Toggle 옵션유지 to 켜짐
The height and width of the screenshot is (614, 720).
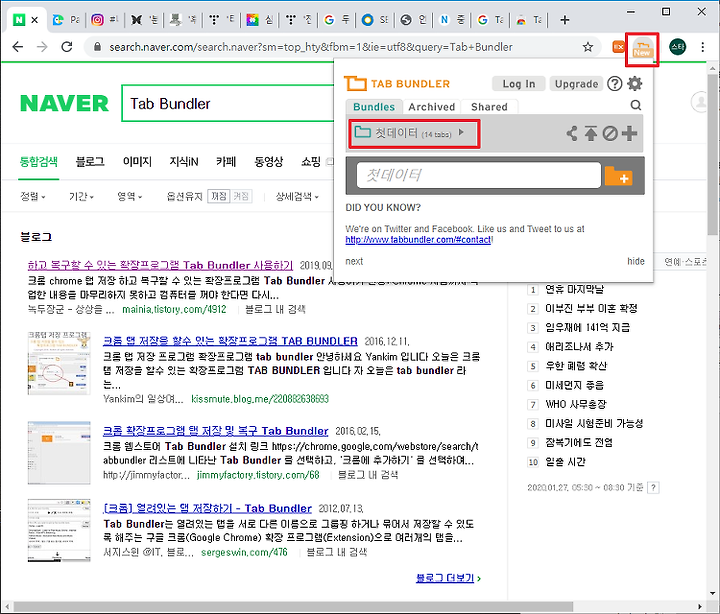tap(241, 197)
